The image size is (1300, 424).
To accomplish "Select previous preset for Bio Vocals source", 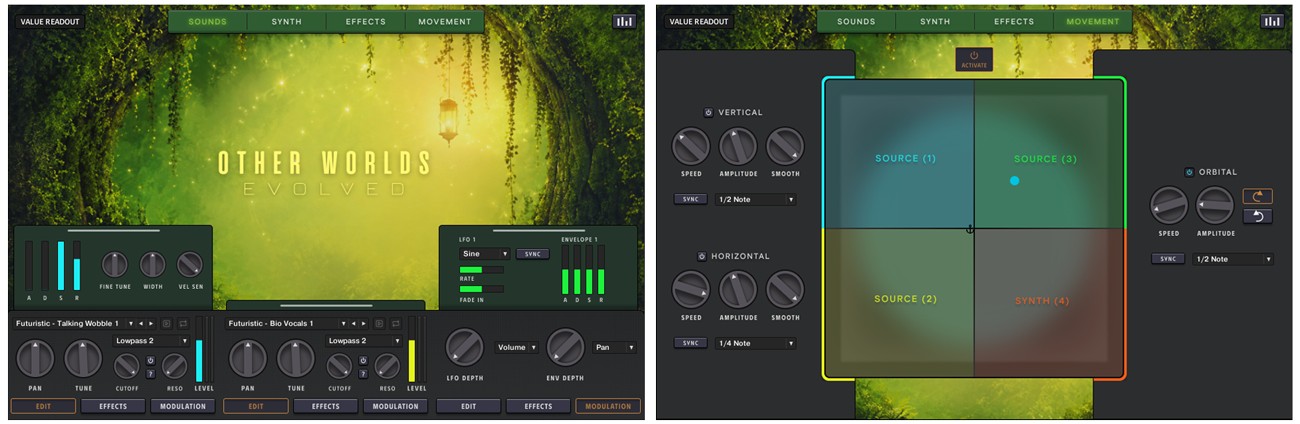I will 354,324.
